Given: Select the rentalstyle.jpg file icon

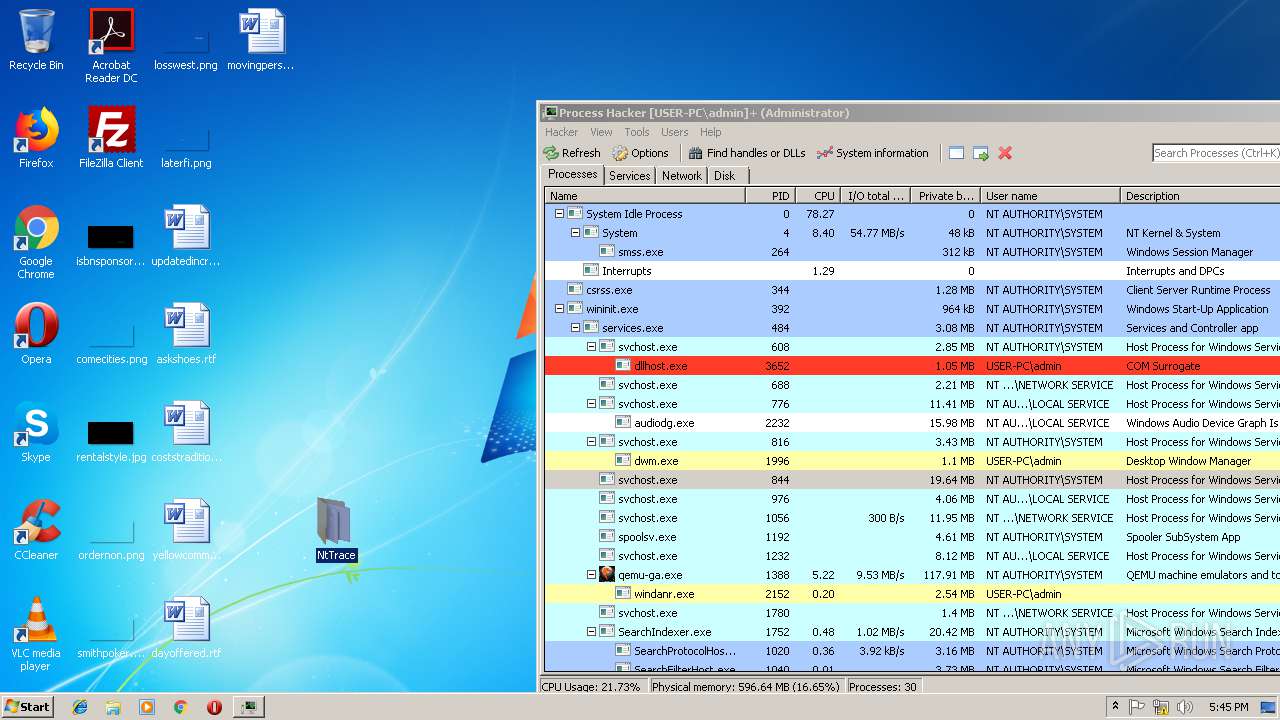Looking at the screenshot, I should 111,440.
